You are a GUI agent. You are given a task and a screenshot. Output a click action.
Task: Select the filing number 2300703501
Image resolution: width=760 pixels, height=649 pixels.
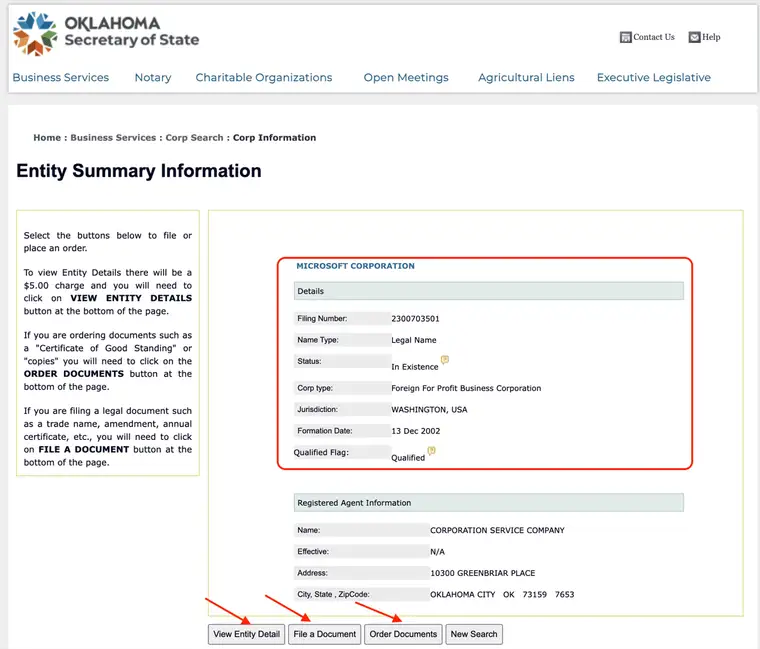pyautogui.click(x=415, y=318)
